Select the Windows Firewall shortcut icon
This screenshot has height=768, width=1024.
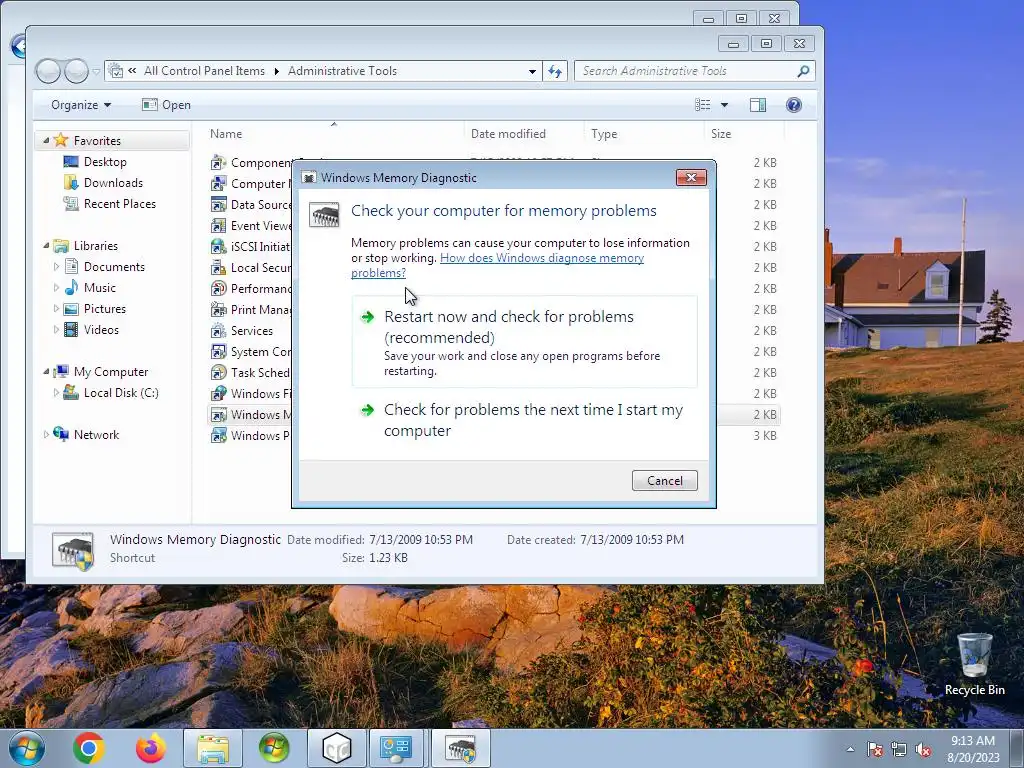point(218,394)
